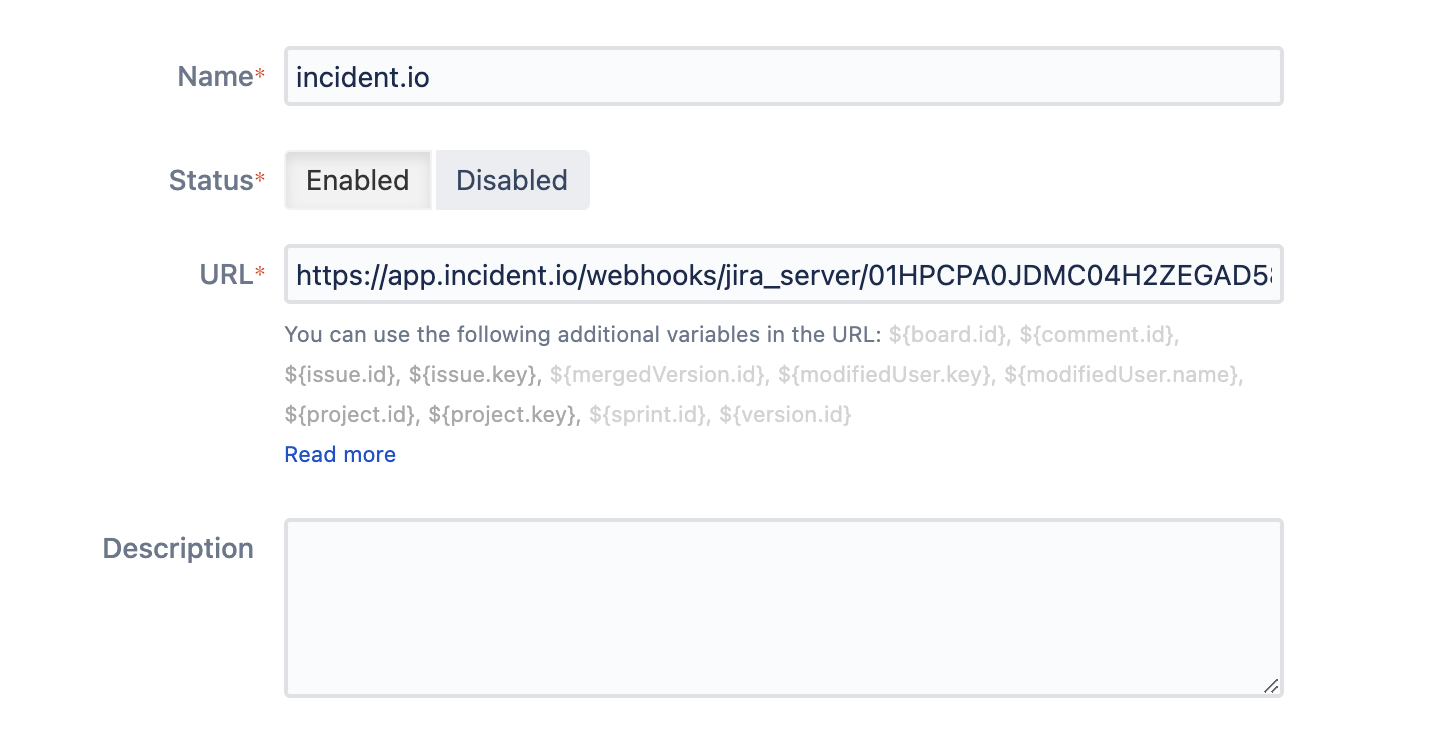
Task: Set webhook status to Enabled
Action: [x=358, y=180]
